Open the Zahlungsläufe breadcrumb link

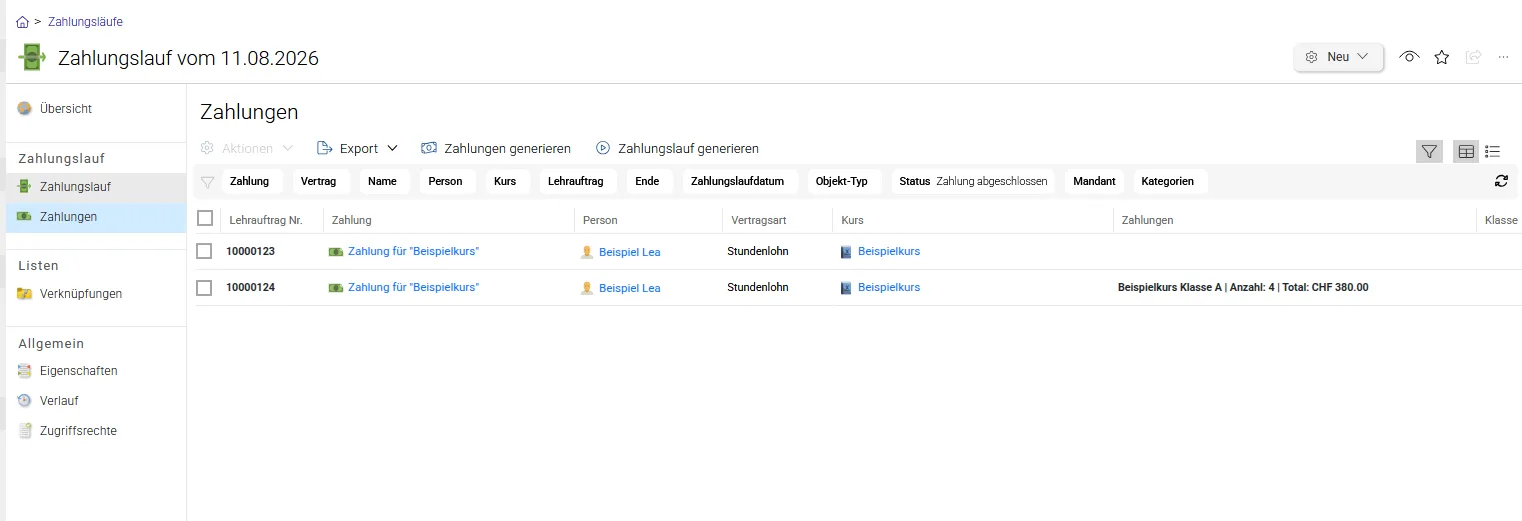pyautogui.click(x=85, y=21)
